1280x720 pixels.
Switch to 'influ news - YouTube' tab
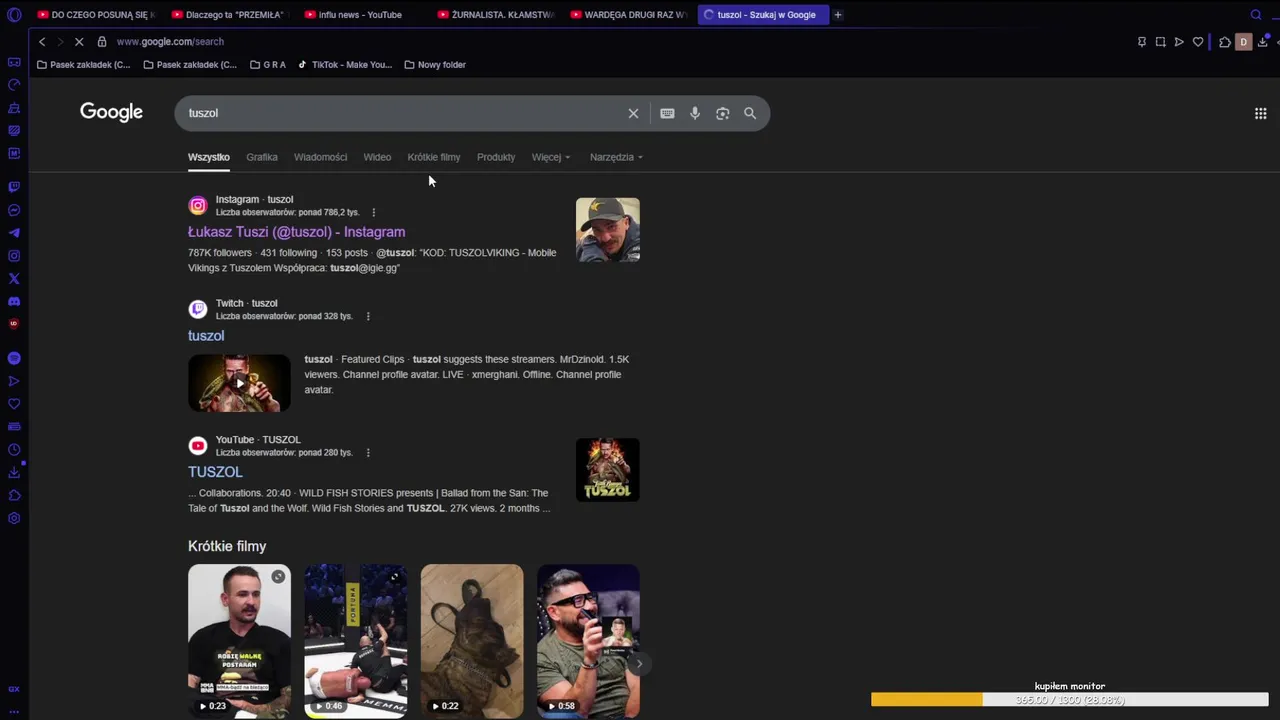tap(361, 15)
